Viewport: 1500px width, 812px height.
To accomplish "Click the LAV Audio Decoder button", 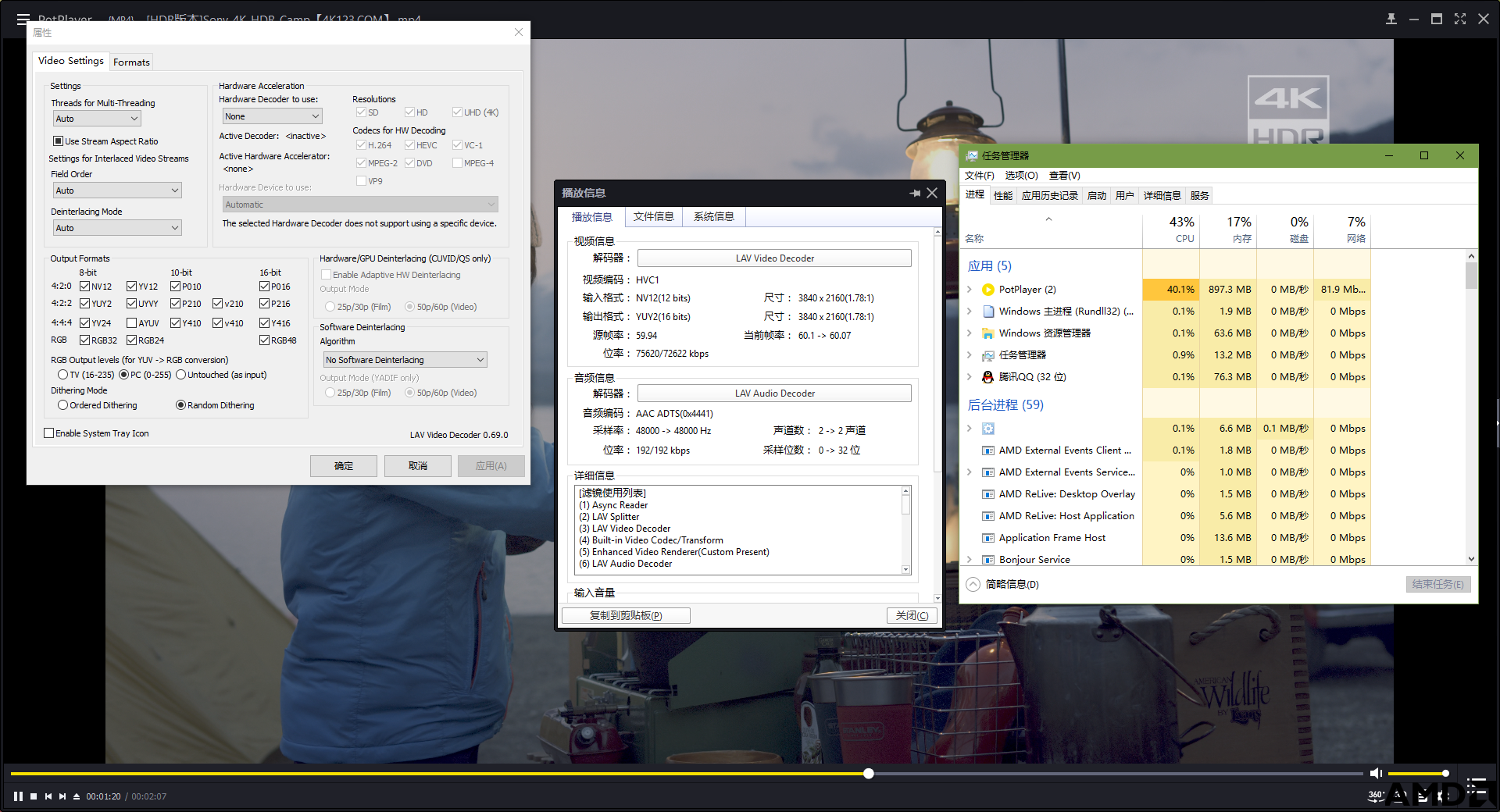I will coord(774,394).
